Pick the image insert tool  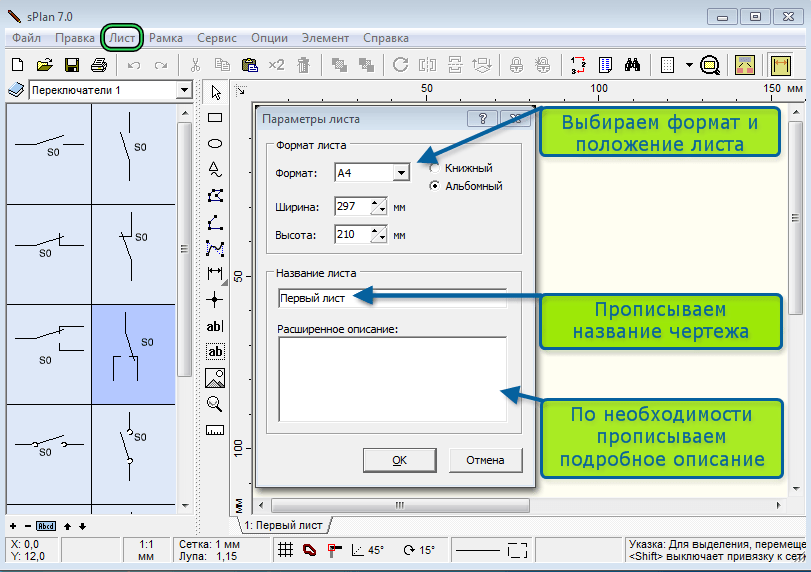pos(215,378)
